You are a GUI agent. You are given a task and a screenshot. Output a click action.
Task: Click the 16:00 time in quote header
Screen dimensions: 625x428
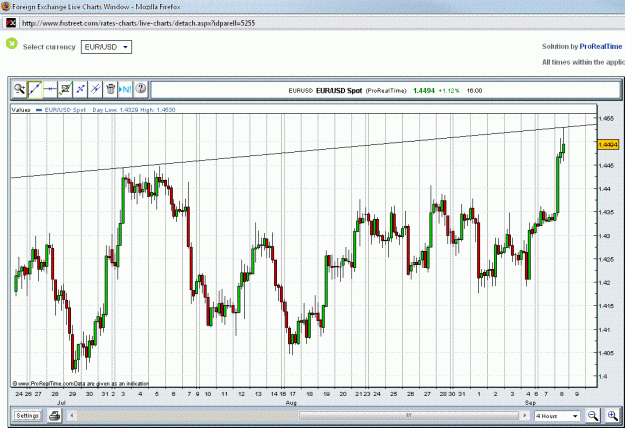(x=474, y=90)
